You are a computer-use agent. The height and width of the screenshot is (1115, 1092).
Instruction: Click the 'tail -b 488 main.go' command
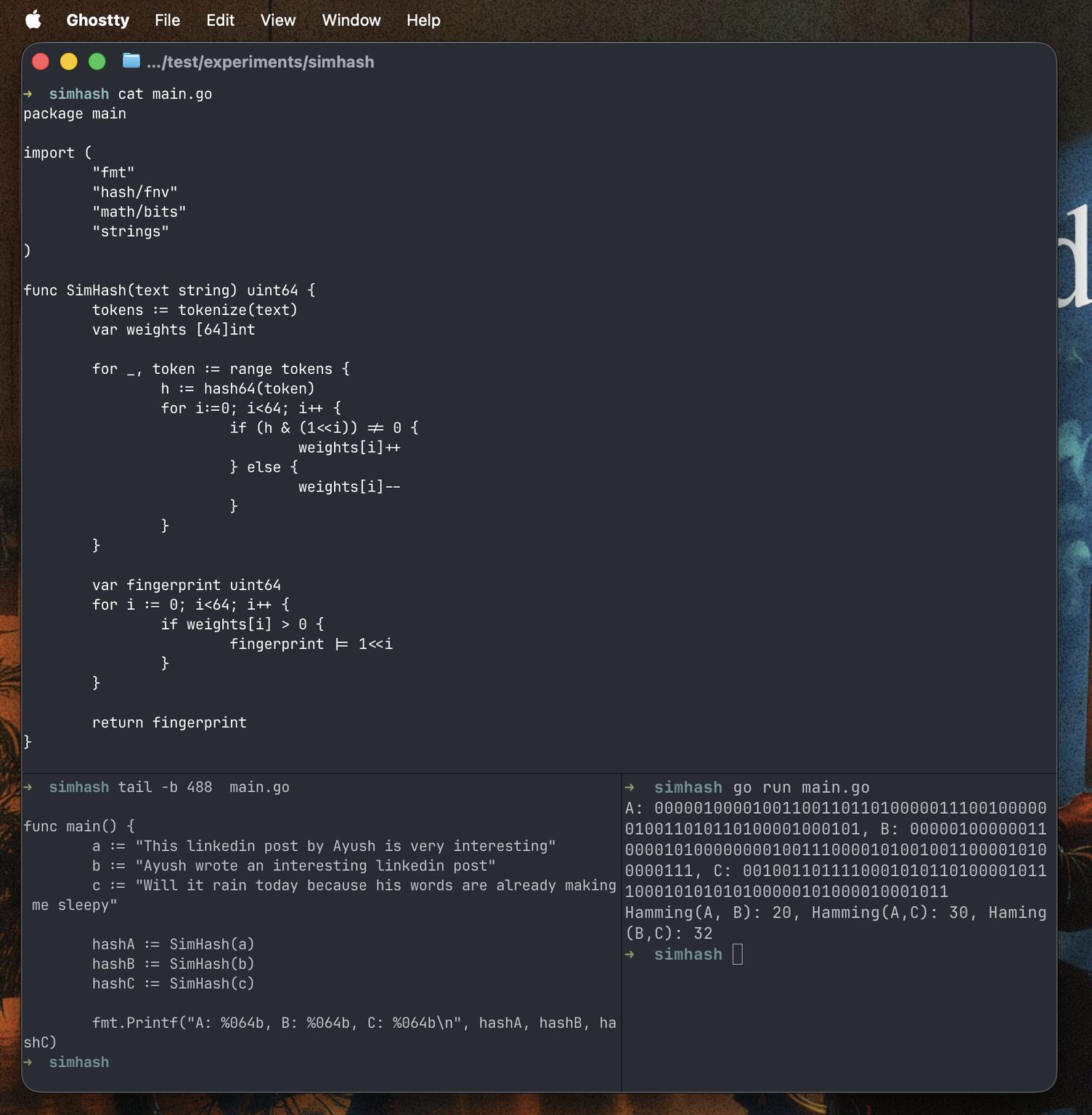coord(203,787)
